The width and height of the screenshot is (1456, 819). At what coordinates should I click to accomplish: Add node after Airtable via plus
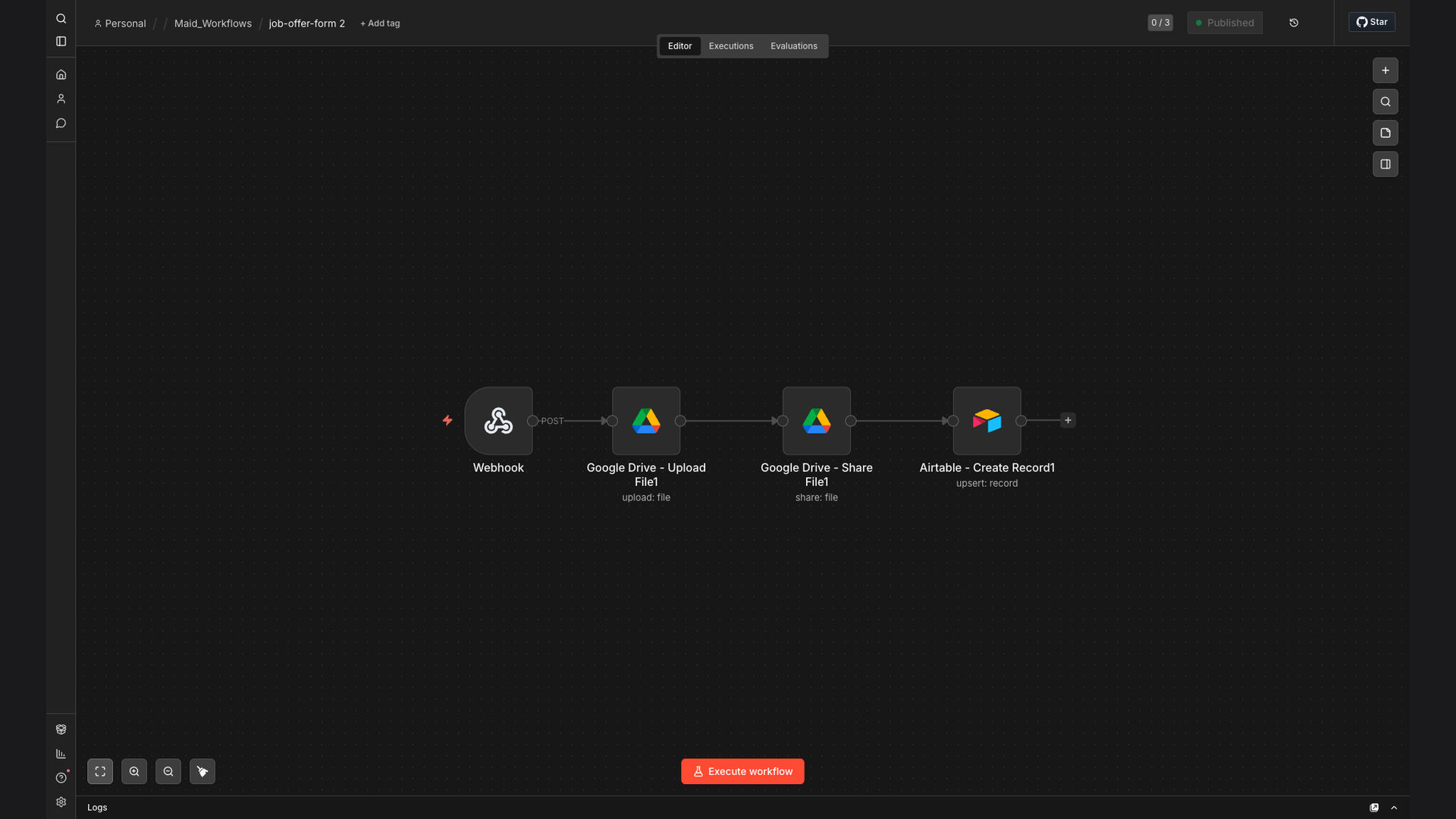point(1068,420)
